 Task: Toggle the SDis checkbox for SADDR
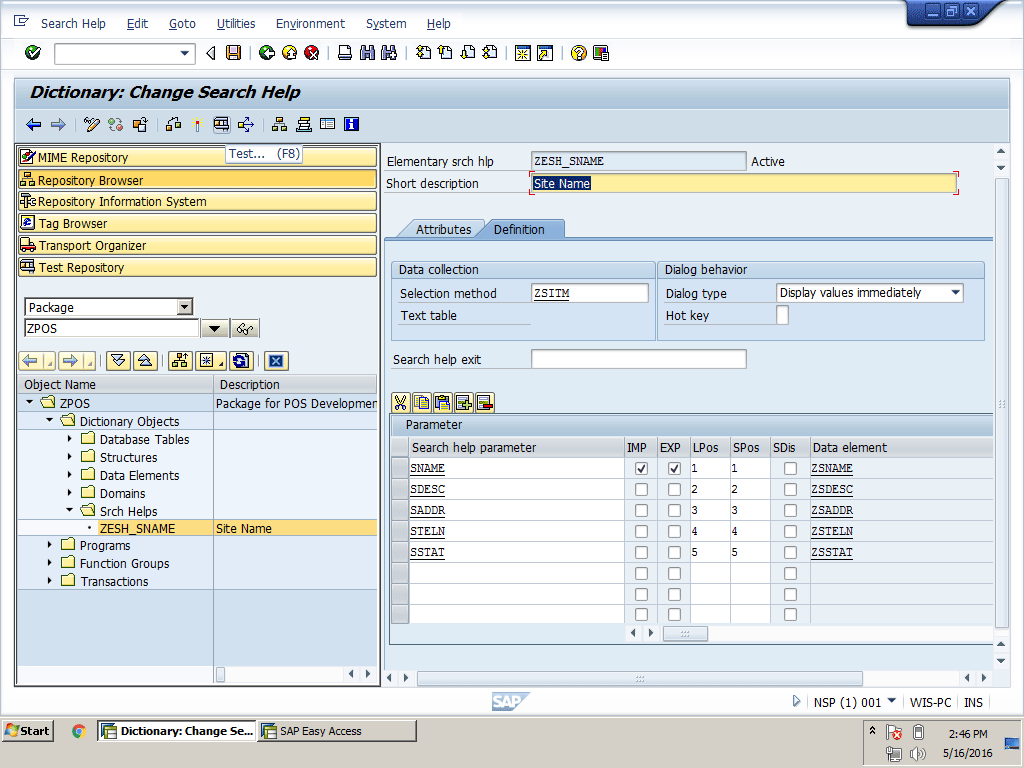click(790, 510)
